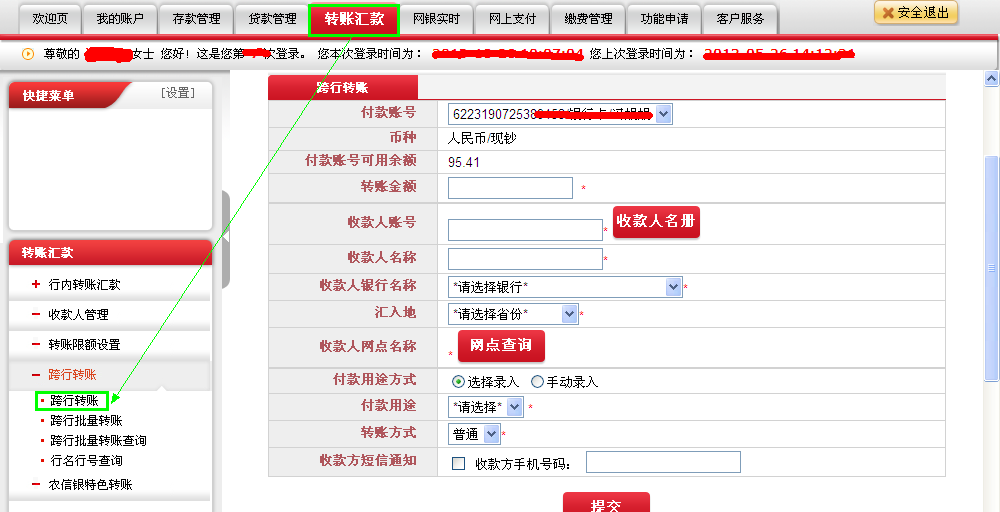Expand 行内转账汇款 plus icon
The height and width of the screenshot is (512, 1000).
36,284
